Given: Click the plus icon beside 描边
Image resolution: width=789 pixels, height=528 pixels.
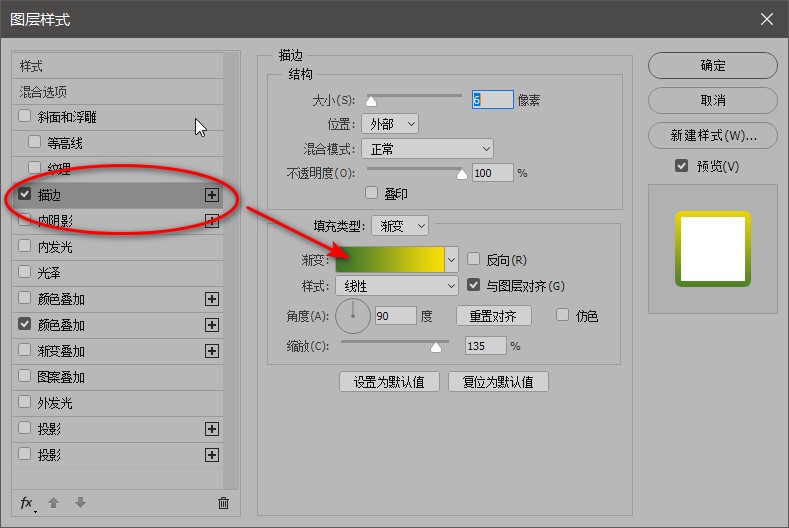Looking at the screenshot, I should pyautogui.click(x=211, y=195).
